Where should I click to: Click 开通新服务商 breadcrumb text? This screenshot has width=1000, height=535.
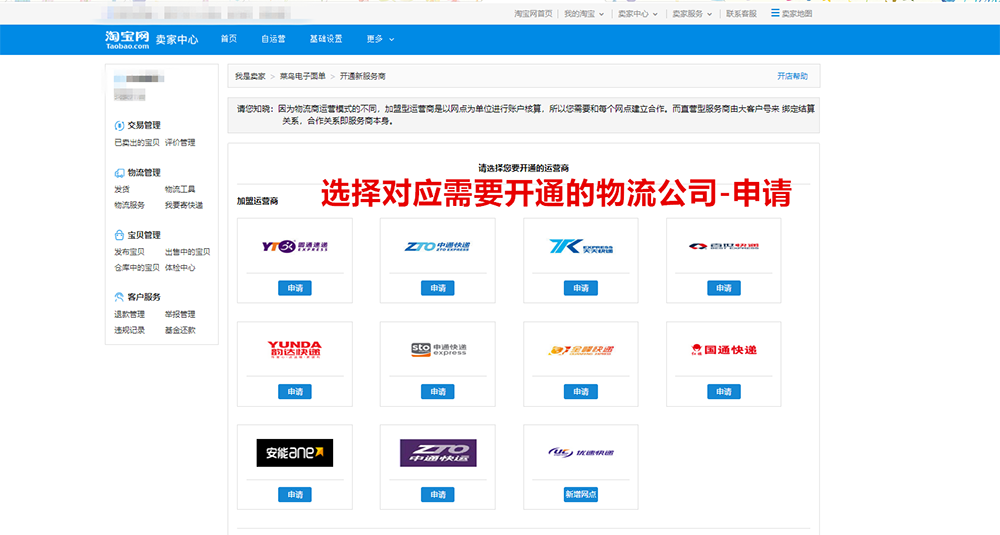click(x=362, y=76)
